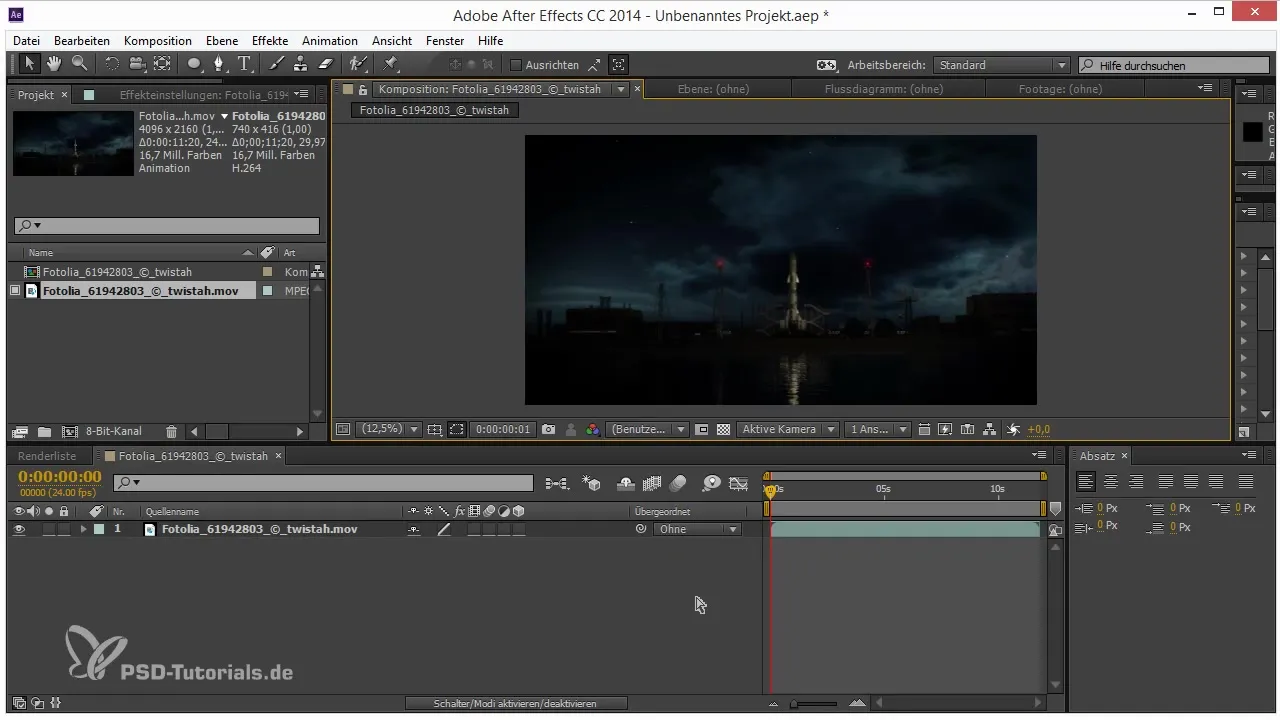Select the Text tool
Image resolution: width=1280 pixels, height=720 pixels.
pos(245,64)
